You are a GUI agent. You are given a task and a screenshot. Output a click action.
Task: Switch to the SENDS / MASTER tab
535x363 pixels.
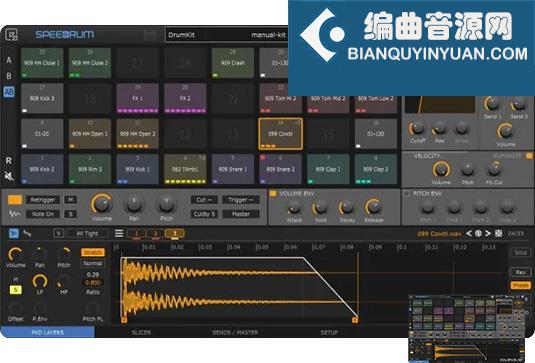[x=235, y=332]
